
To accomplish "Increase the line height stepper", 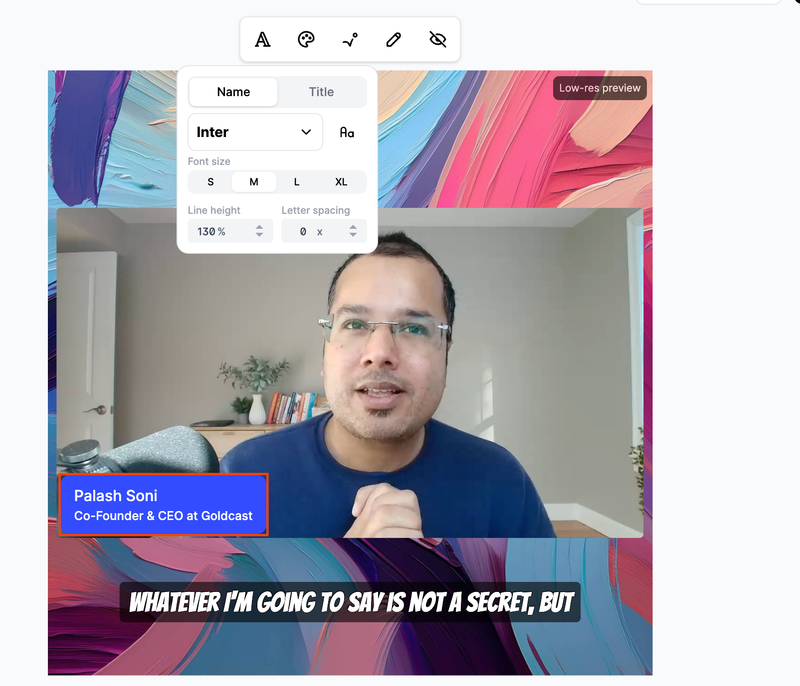I will pos(260,227).
